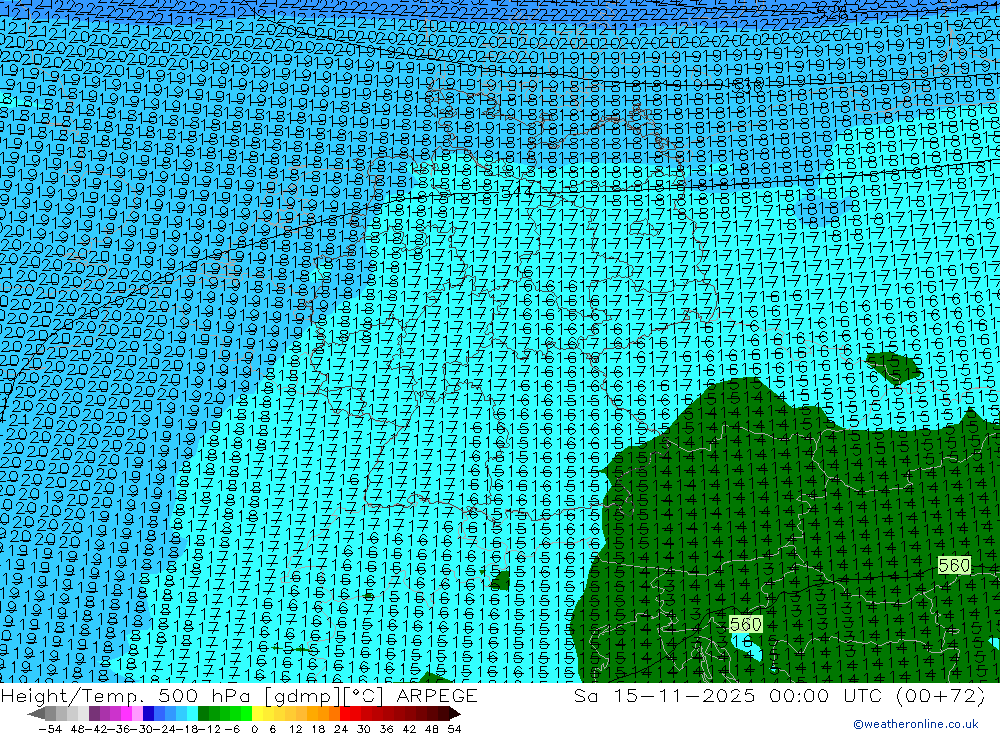Image resolution: width=1000 pixels, height=733 pixels.
Task: Click the date 15-11-2025 in header
Action: click(x=684, y=695)
